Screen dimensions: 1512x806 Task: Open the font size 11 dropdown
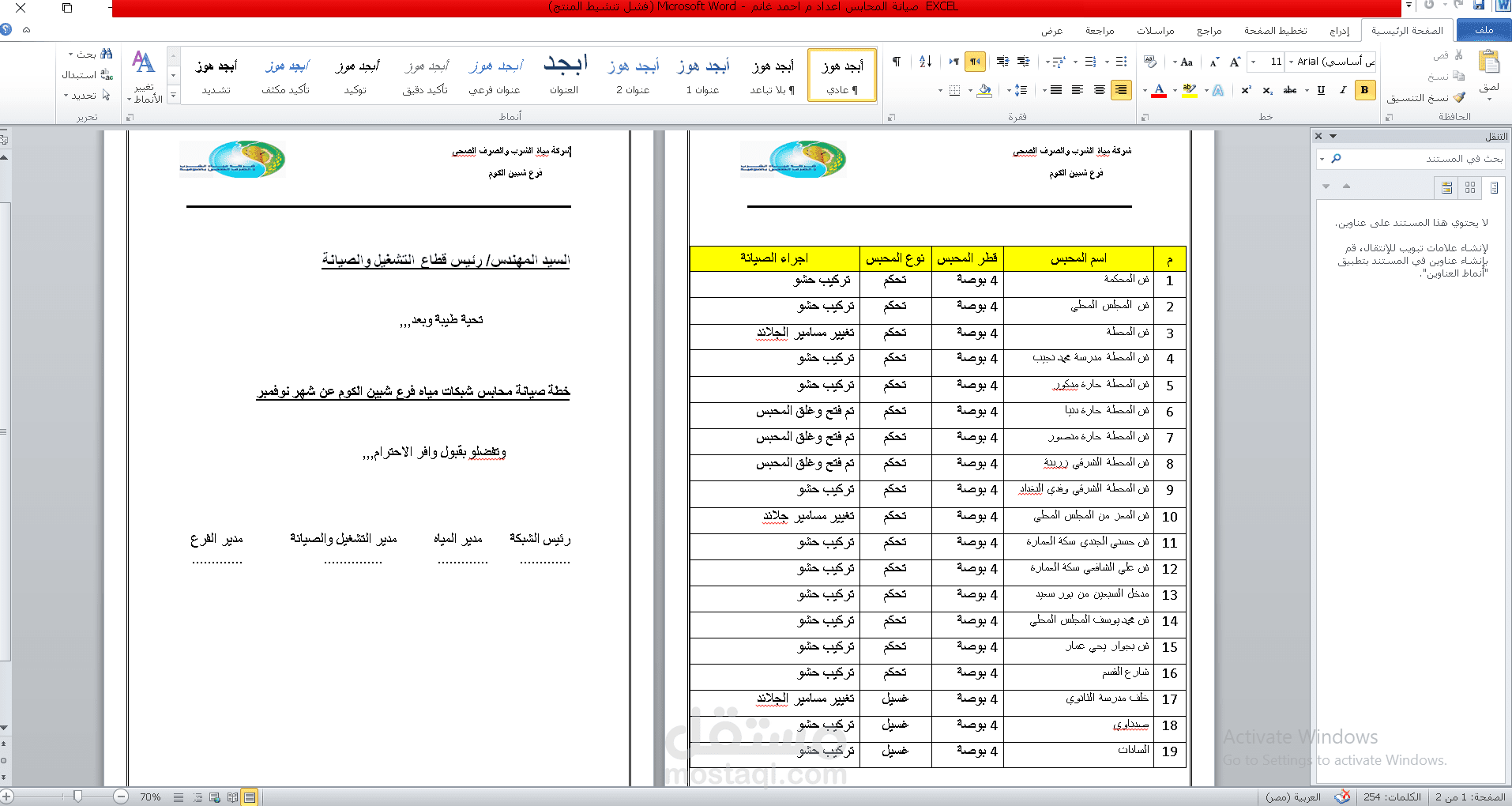(x=1253, y=62)
